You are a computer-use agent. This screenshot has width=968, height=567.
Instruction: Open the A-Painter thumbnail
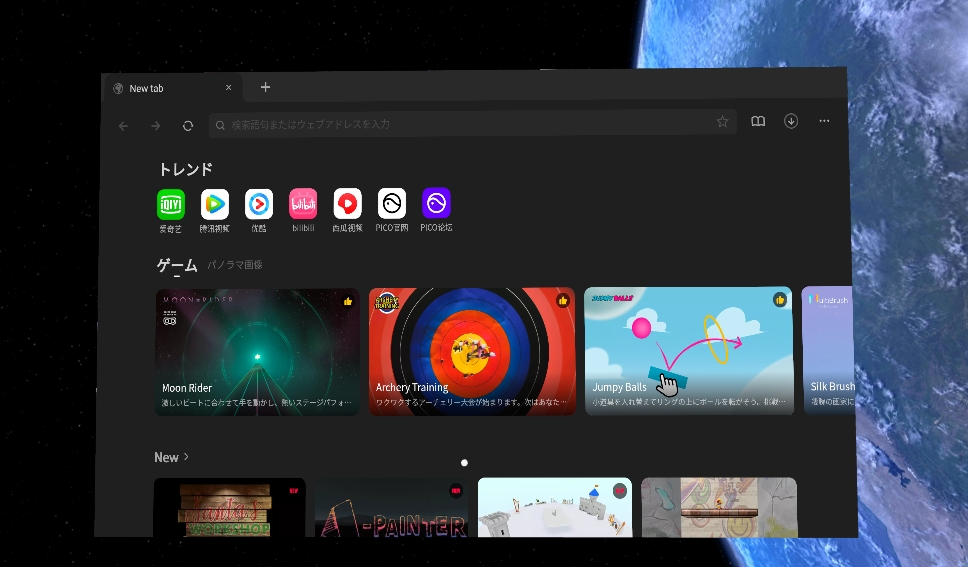(391, 507)
